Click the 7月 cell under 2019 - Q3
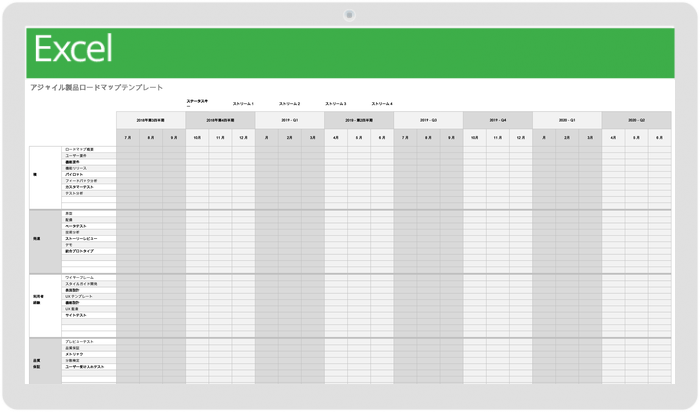700x412 pixels. tap(405, 137)
